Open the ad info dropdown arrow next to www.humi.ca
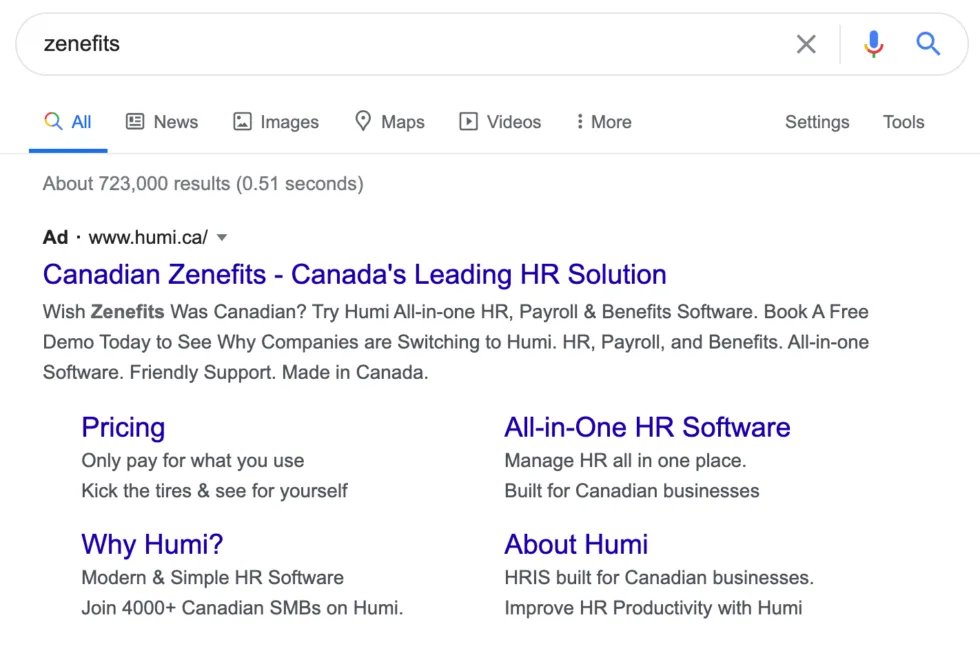980x653 pixels. (x=221, y=238)
